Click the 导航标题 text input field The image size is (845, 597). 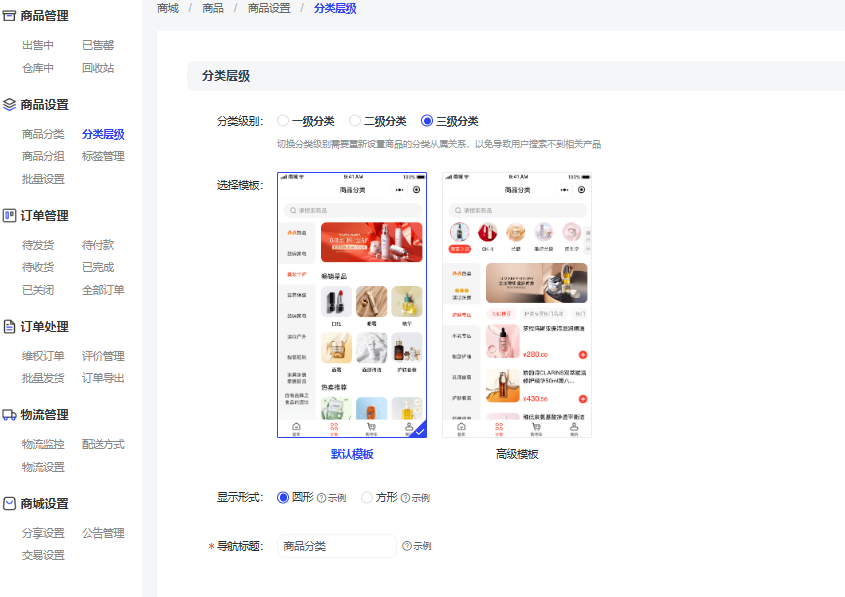336,546
